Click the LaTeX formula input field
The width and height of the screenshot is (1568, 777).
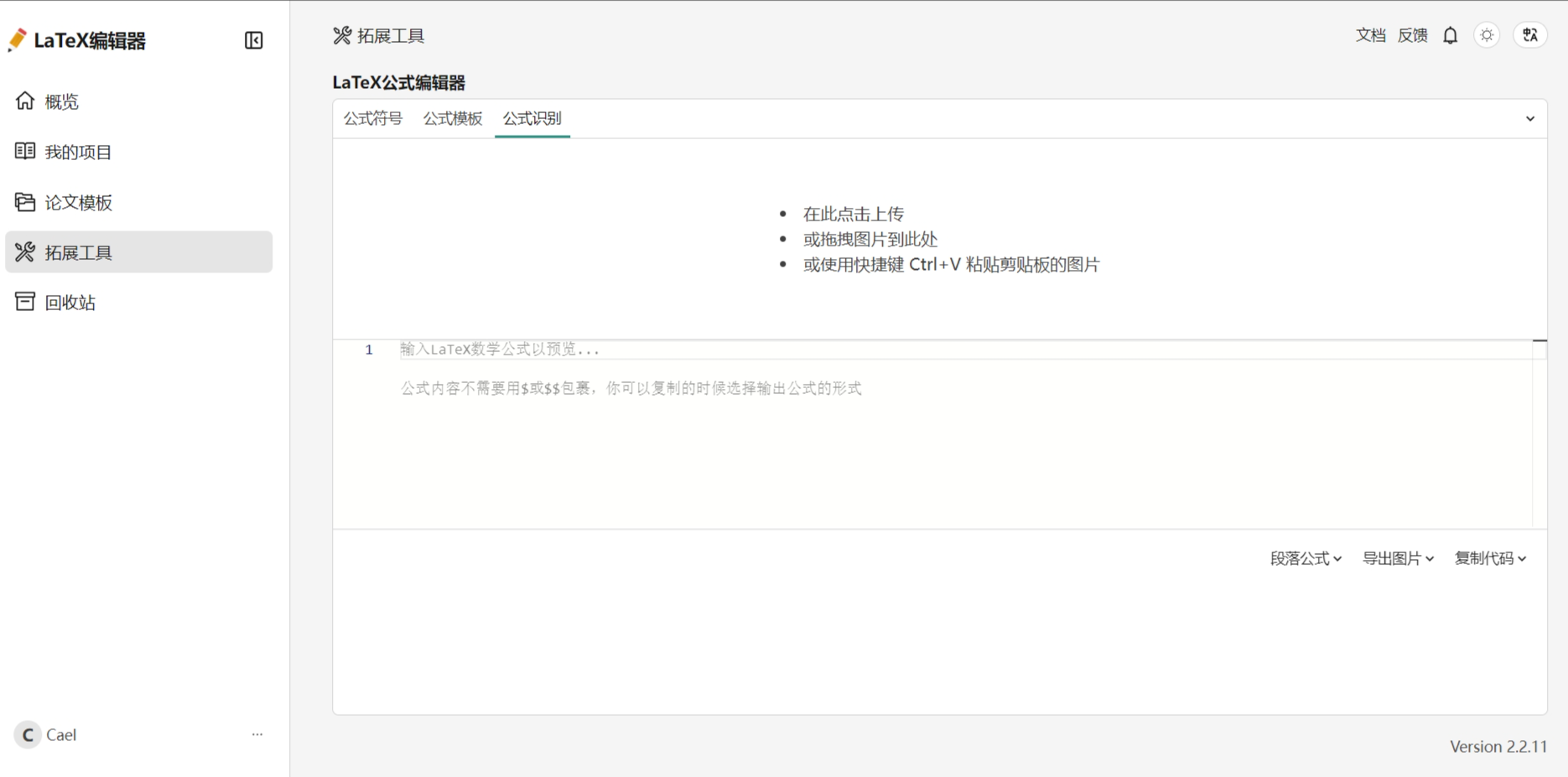pyautogui.click(x=922, y=350)
